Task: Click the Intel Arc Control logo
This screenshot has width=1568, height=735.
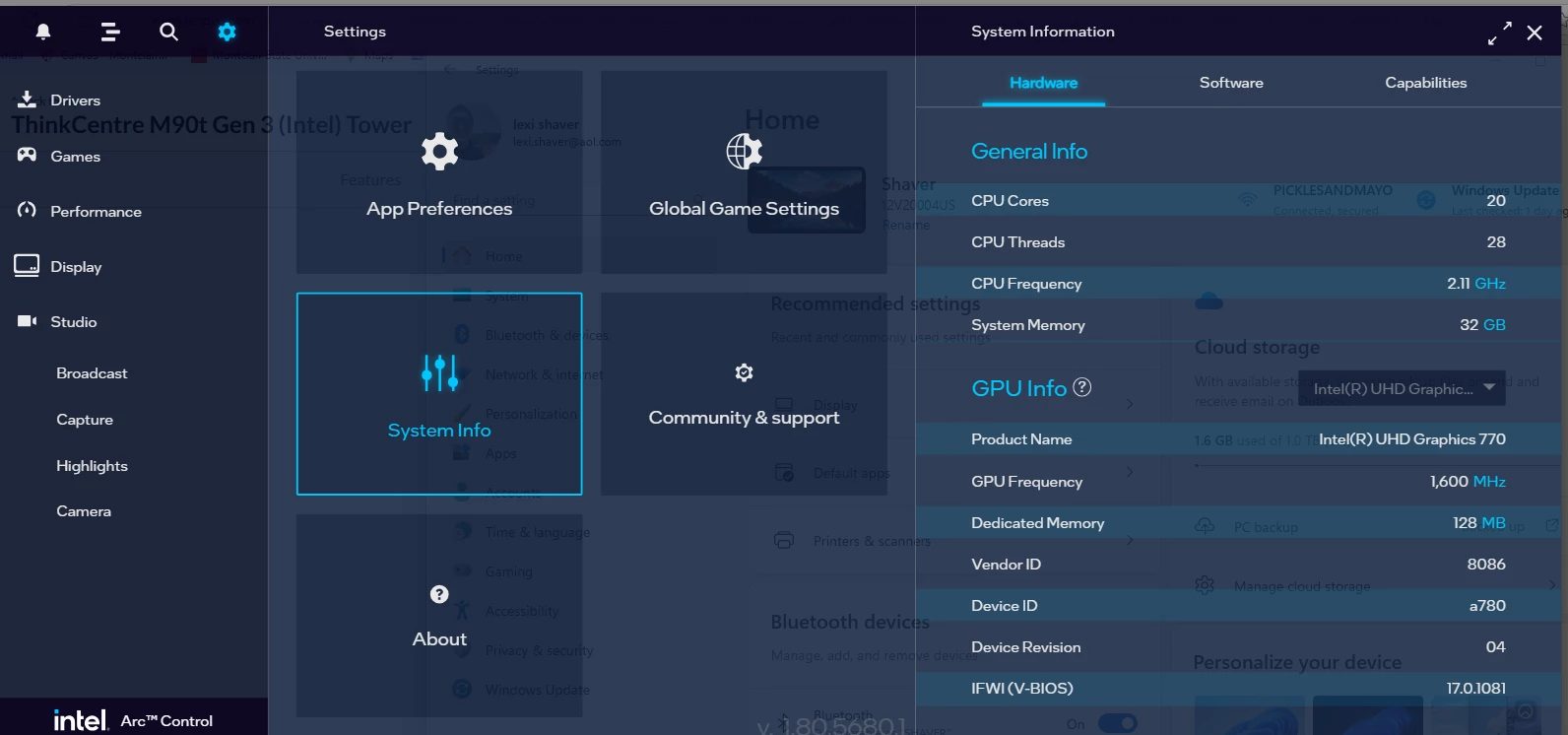Action: tap(133, 720)
